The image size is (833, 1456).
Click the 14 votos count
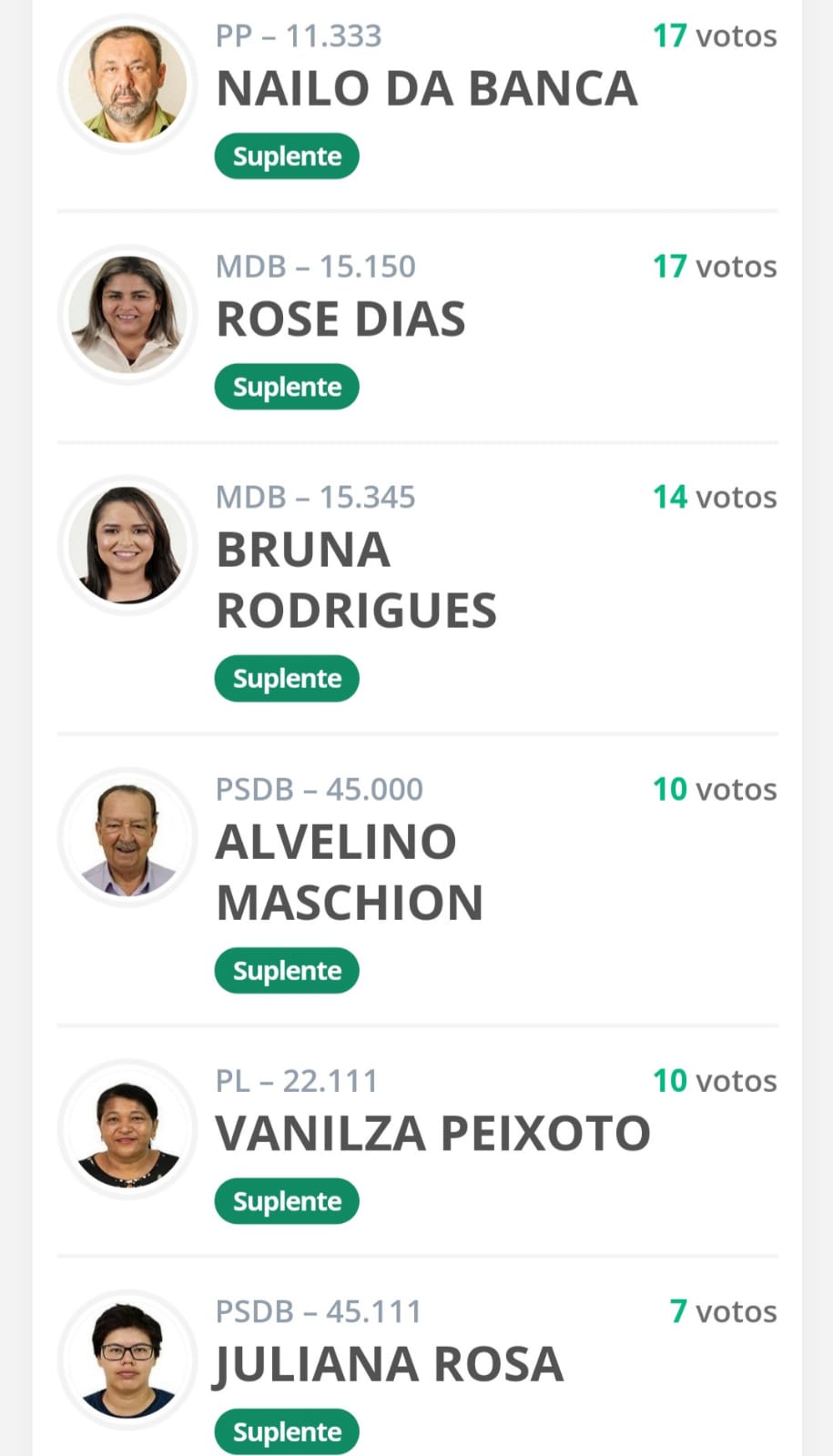click(x=715, y=497)
